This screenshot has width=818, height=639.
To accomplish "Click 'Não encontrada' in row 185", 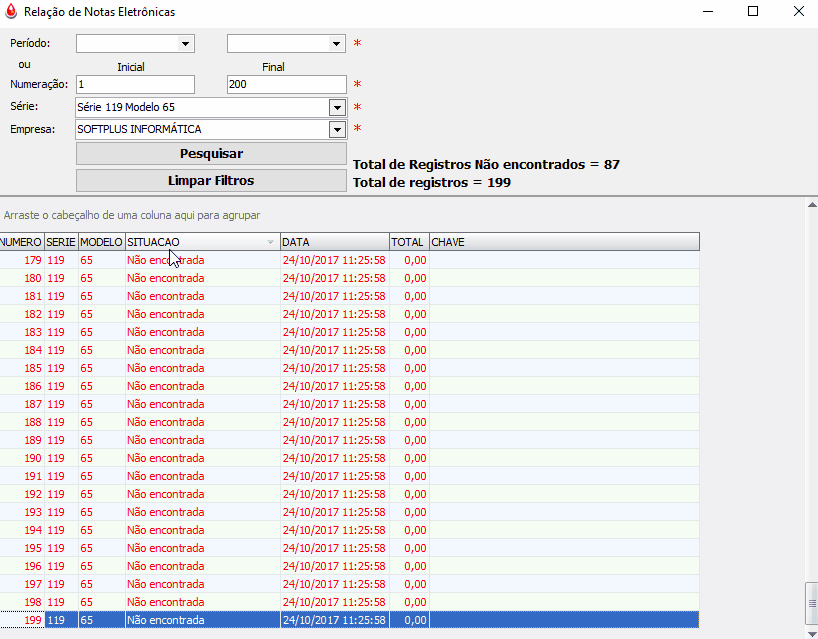I will coord(165,368).
